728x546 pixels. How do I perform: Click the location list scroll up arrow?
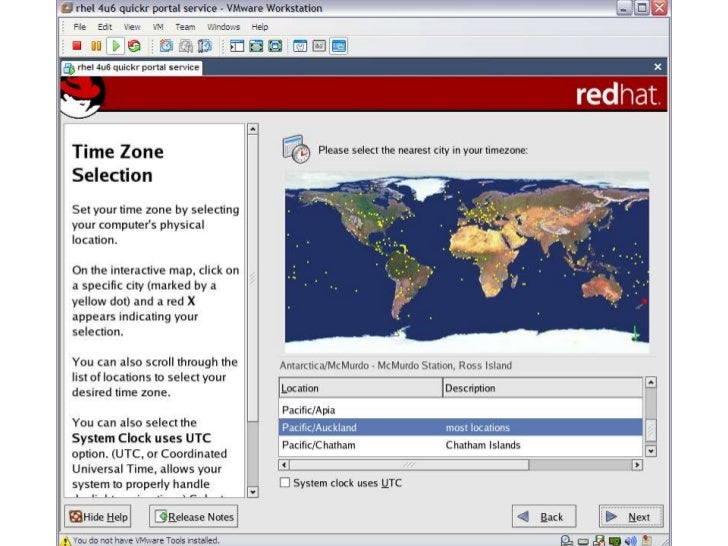(651, 383)
